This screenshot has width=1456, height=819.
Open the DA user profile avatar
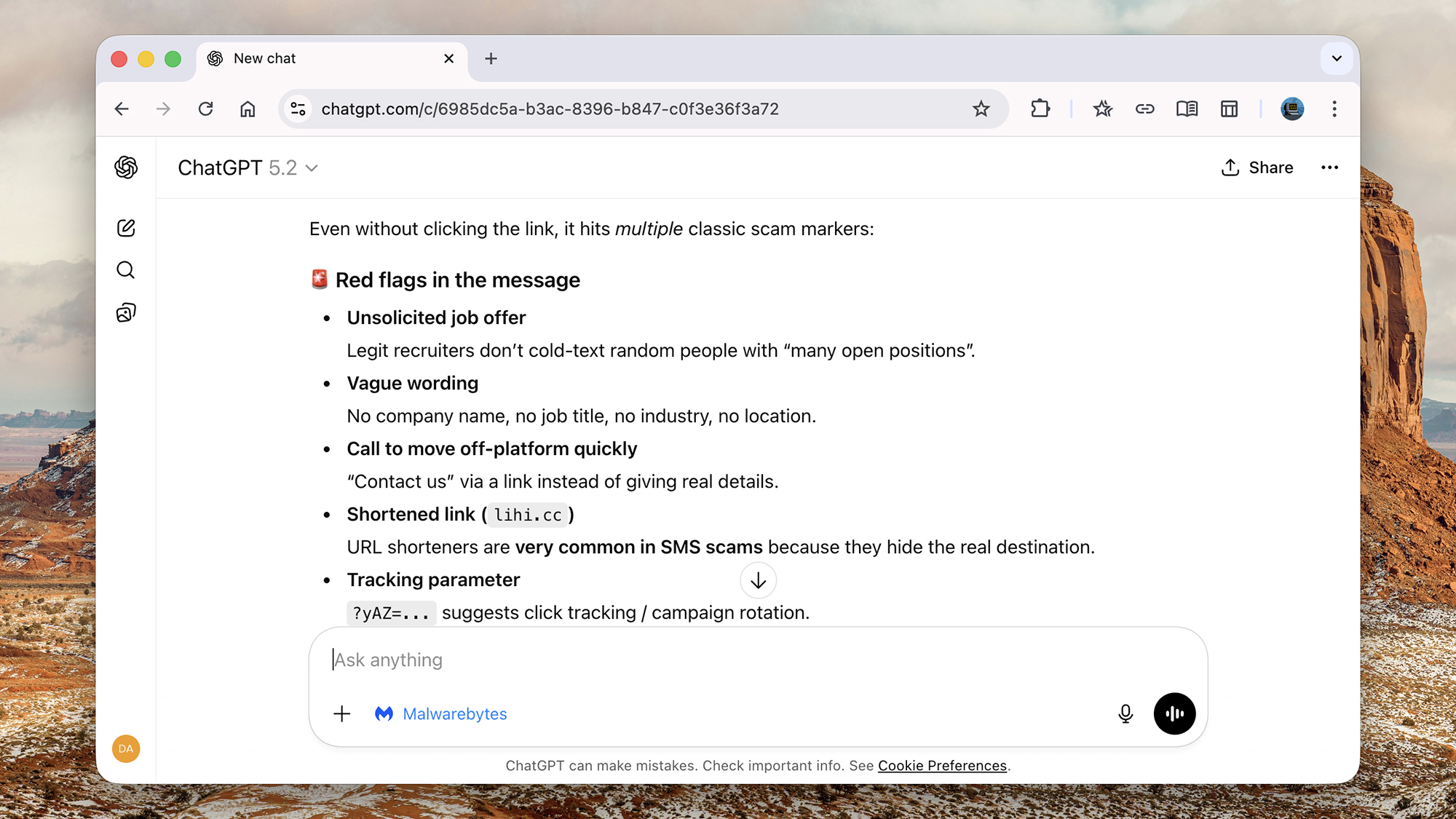(126, 748)
